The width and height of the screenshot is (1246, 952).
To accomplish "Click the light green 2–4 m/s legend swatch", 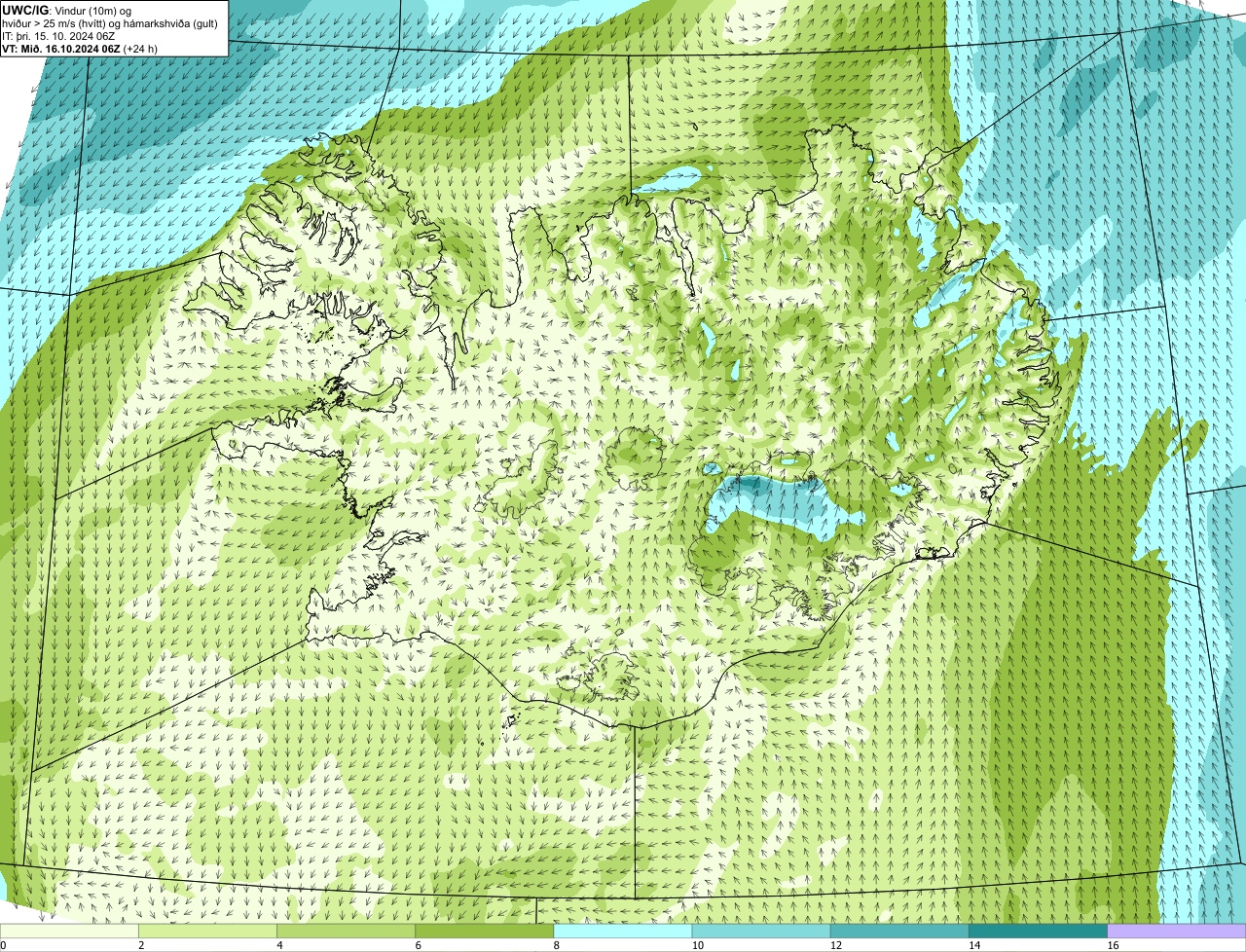I will pos(207,931).
